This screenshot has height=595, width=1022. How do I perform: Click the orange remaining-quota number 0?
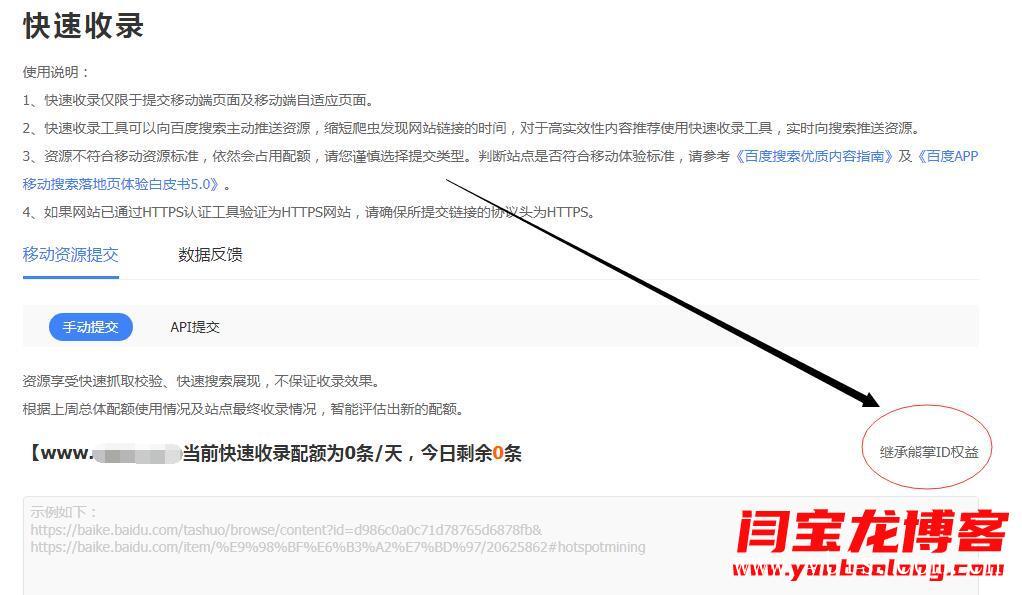(x=498, y=453)
